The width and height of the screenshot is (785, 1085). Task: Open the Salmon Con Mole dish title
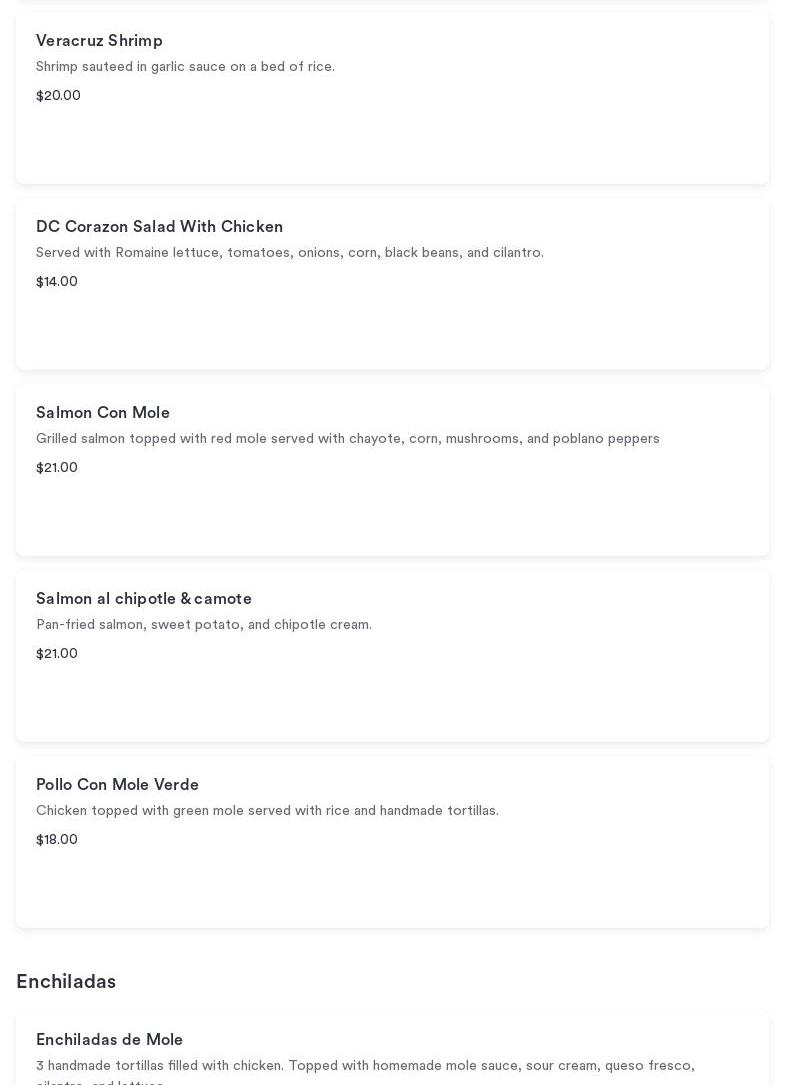[x=103, y=413]
